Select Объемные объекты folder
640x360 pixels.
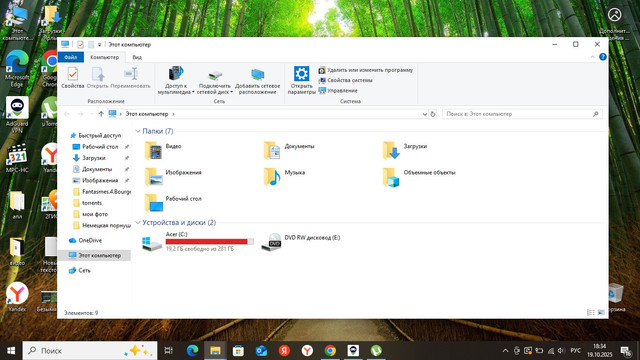pyautogui.click(x=419, y=177)
